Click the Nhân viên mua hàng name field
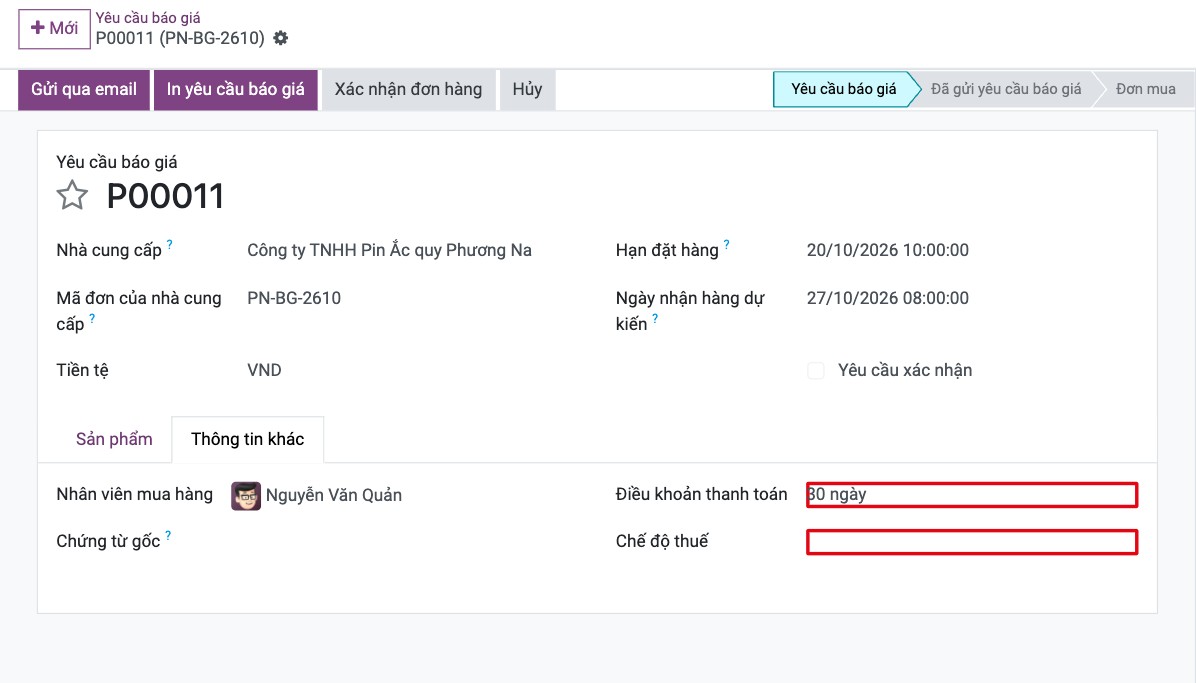This screenshot has height=683, width=1196. click(333, 495)
